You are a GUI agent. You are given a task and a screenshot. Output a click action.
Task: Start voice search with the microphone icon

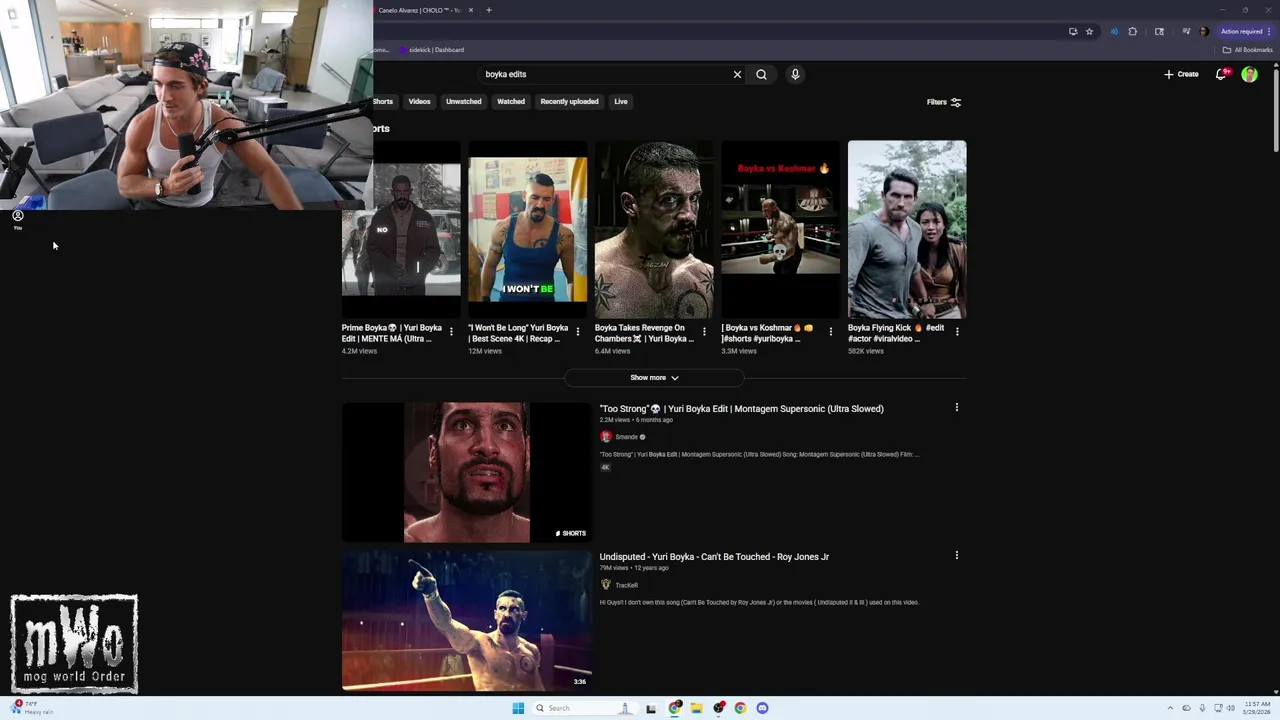coord(795,74)
